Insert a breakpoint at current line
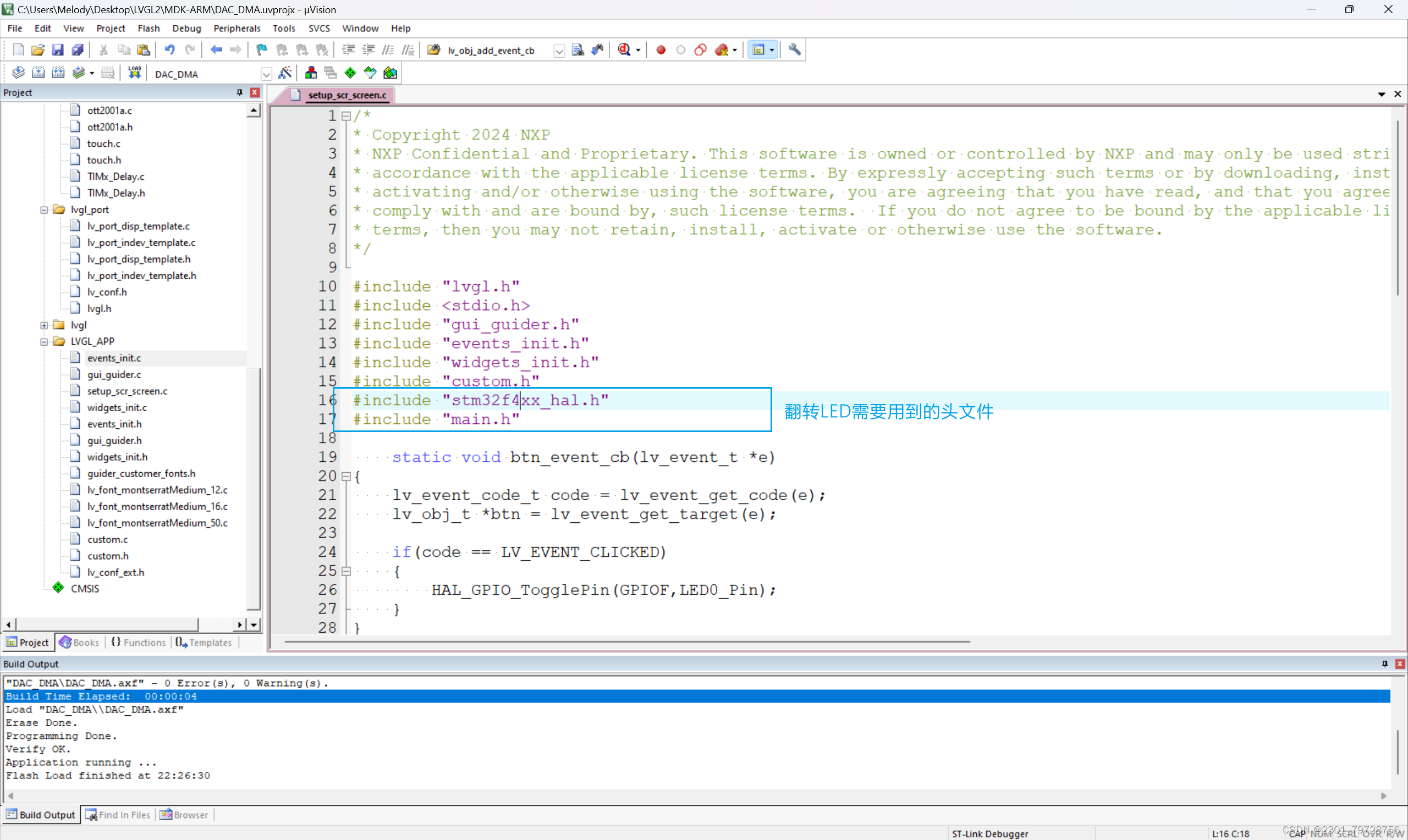This screenshot has width=1408, height=840. (x=660, y=50)
